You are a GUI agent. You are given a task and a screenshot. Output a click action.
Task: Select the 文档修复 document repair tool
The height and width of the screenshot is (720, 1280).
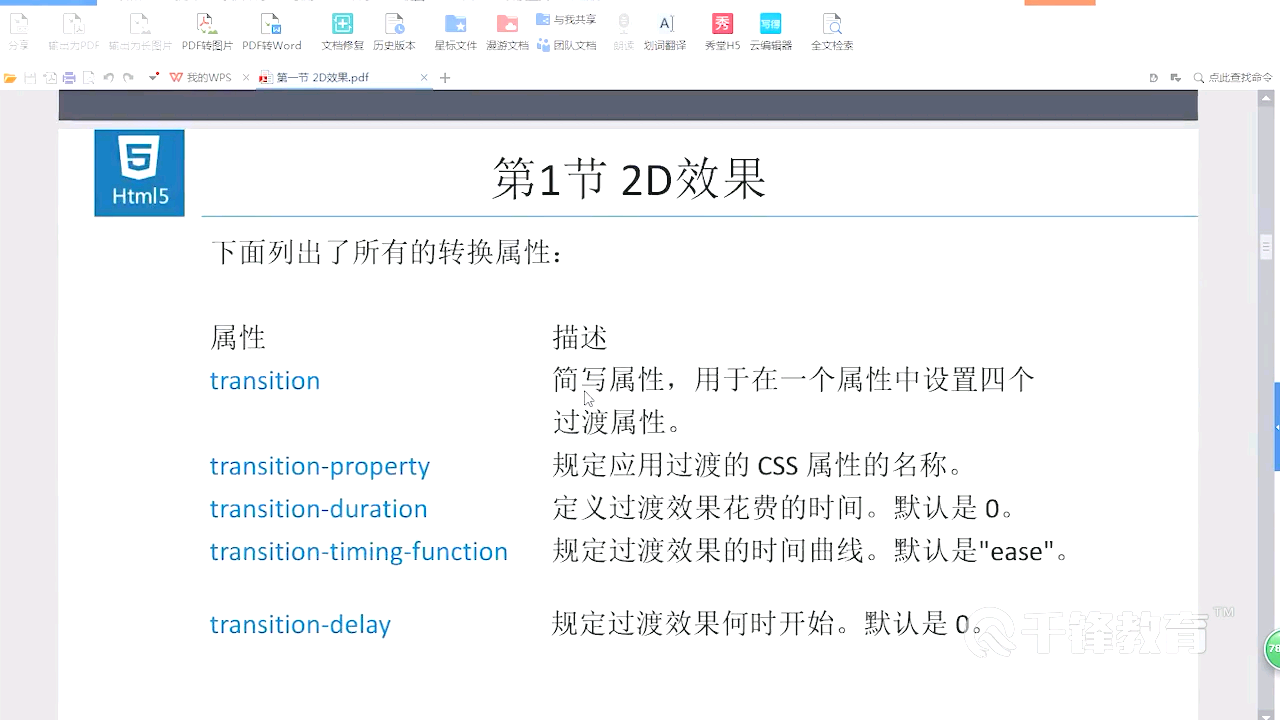(342, 30)
